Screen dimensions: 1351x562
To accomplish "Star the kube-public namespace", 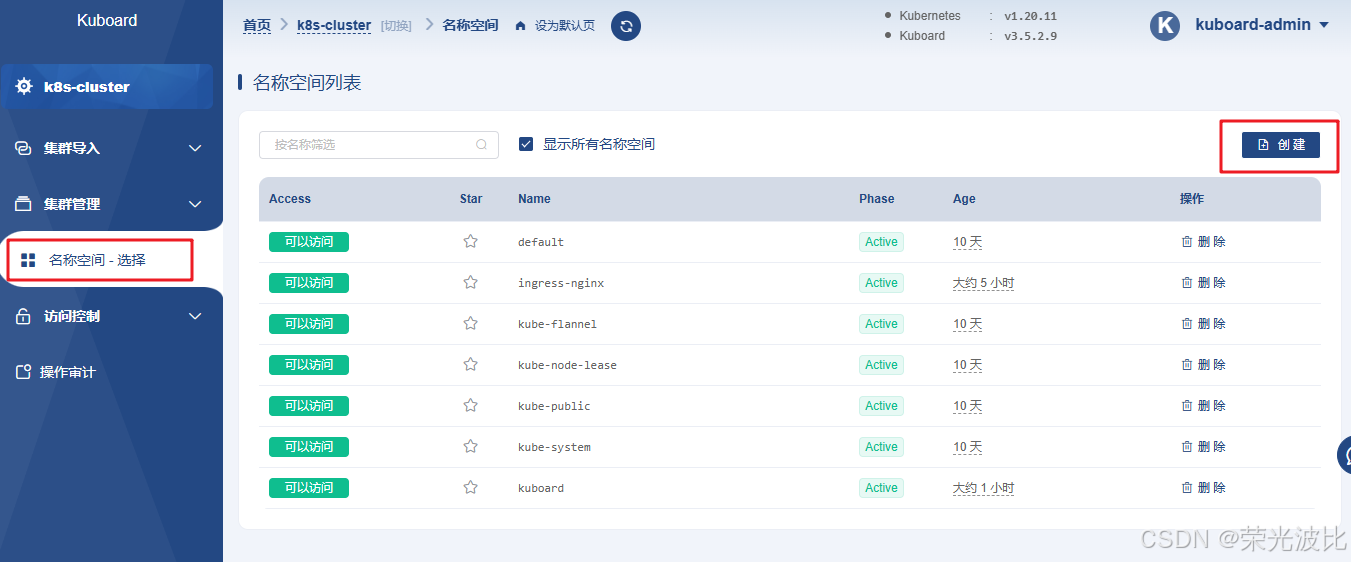I will tap(470, 406).
